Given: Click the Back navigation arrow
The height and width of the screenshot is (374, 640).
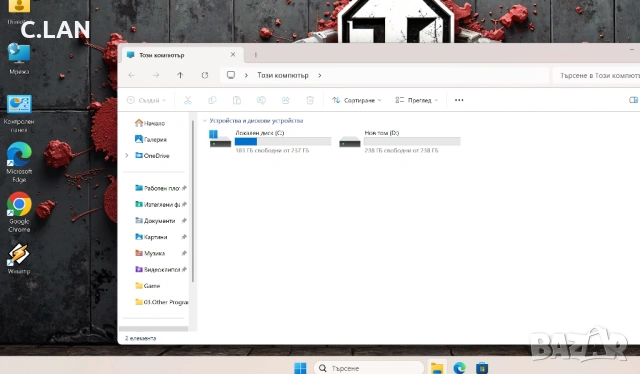Looking at the screenshot, I should (131, 75).
